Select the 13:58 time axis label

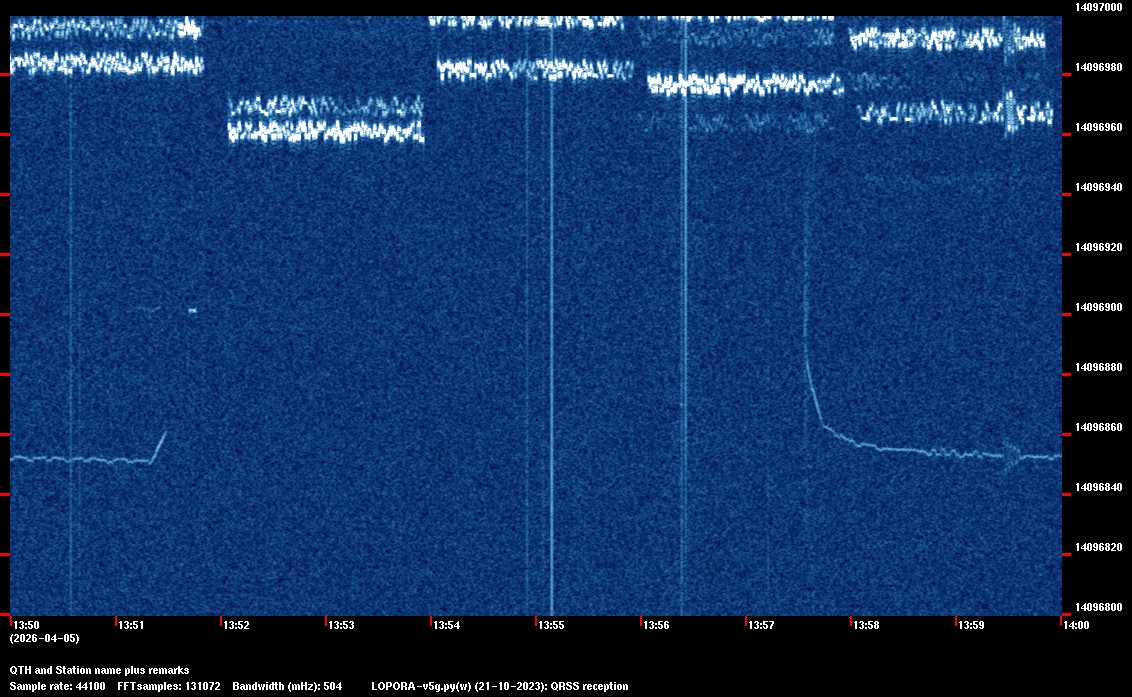click(x=866, y=625)
